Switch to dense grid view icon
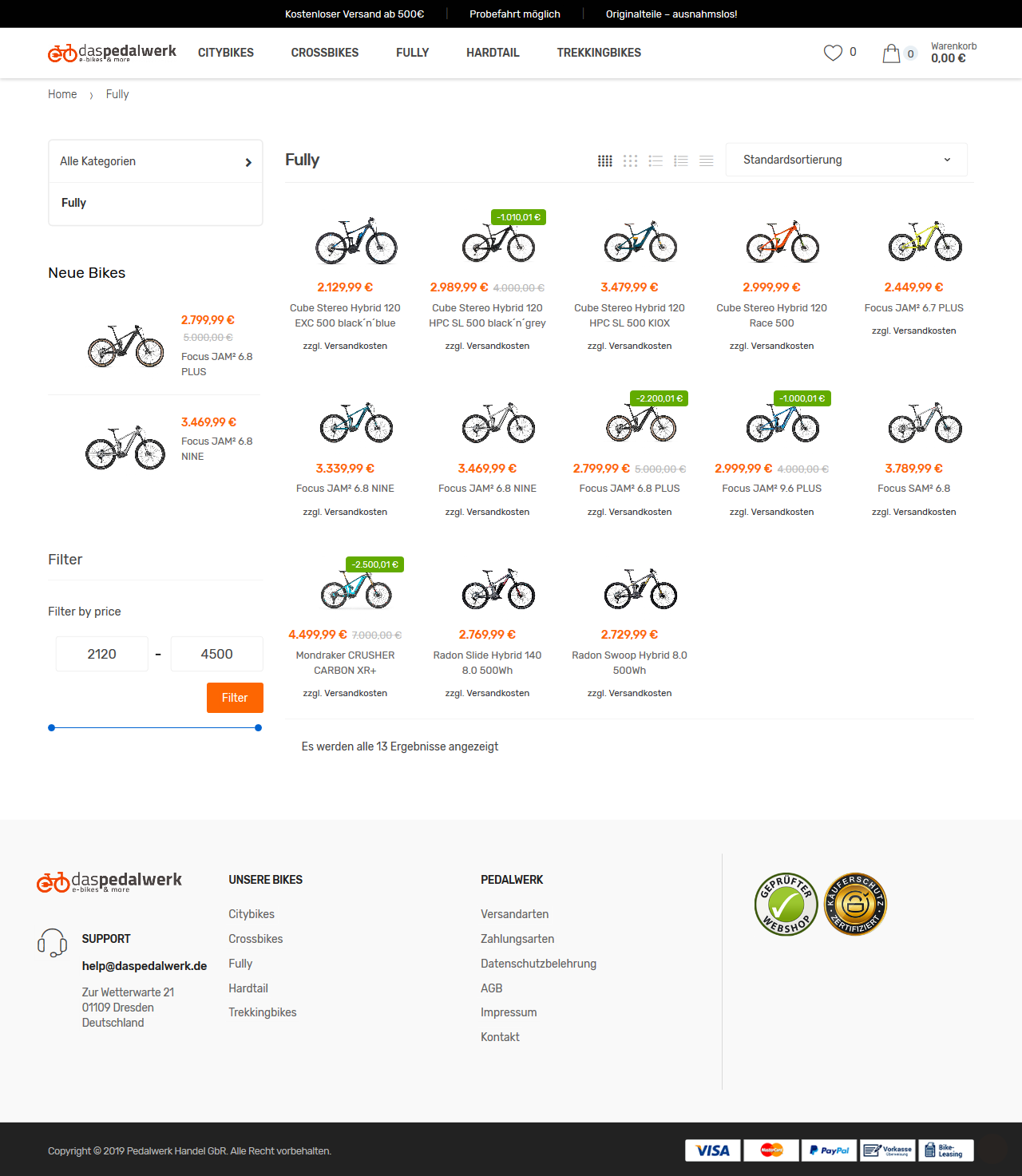The image size is (1022, 1176). point(605,160)
